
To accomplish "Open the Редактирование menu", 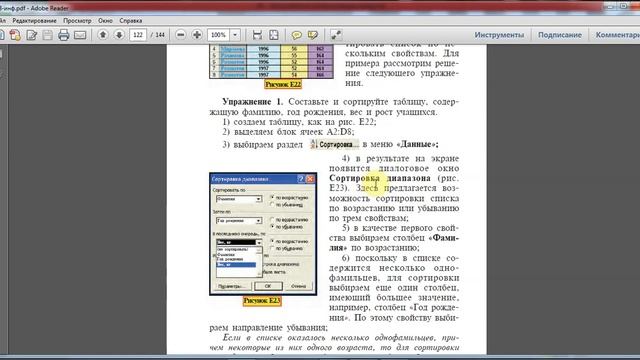I will click(34, 20).
